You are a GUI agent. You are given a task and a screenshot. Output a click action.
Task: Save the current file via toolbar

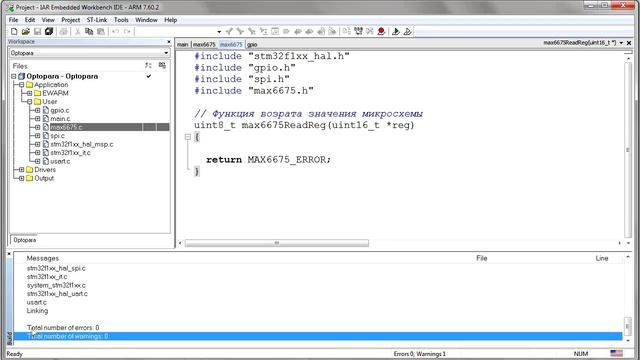[x=37, y=31]
